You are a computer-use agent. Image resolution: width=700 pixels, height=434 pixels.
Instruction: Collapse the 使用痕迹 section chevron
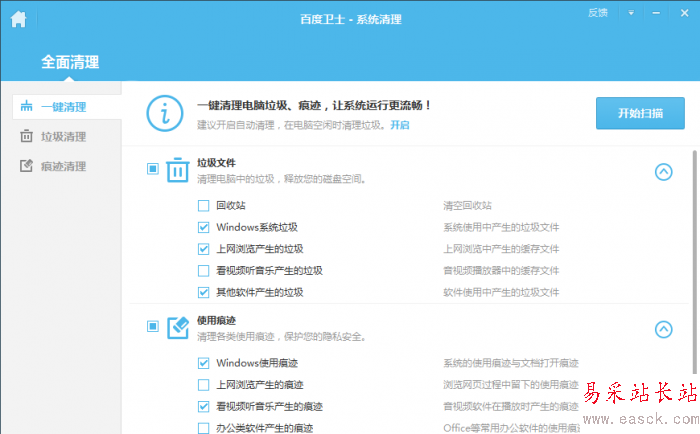[663, 330]
